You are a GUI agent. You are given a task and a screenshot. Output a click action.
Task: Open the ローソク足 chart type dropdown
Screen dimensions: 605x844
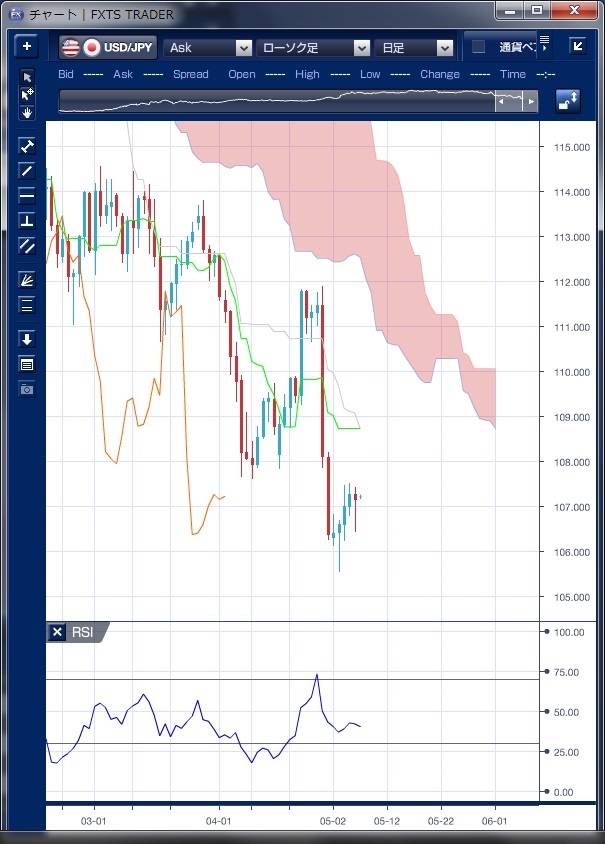(x=314, y=47)
